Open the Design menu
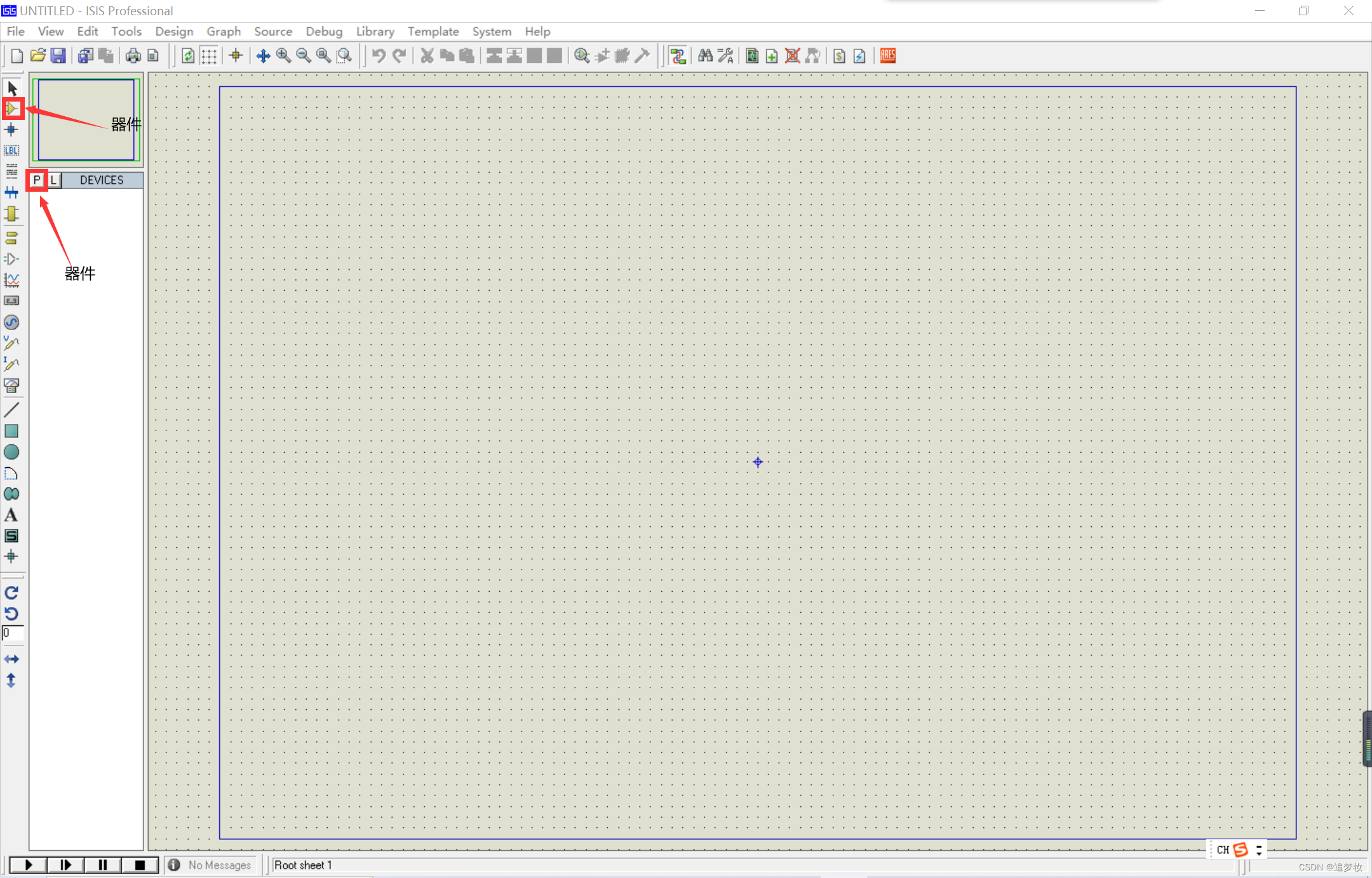 pos(174,31)
